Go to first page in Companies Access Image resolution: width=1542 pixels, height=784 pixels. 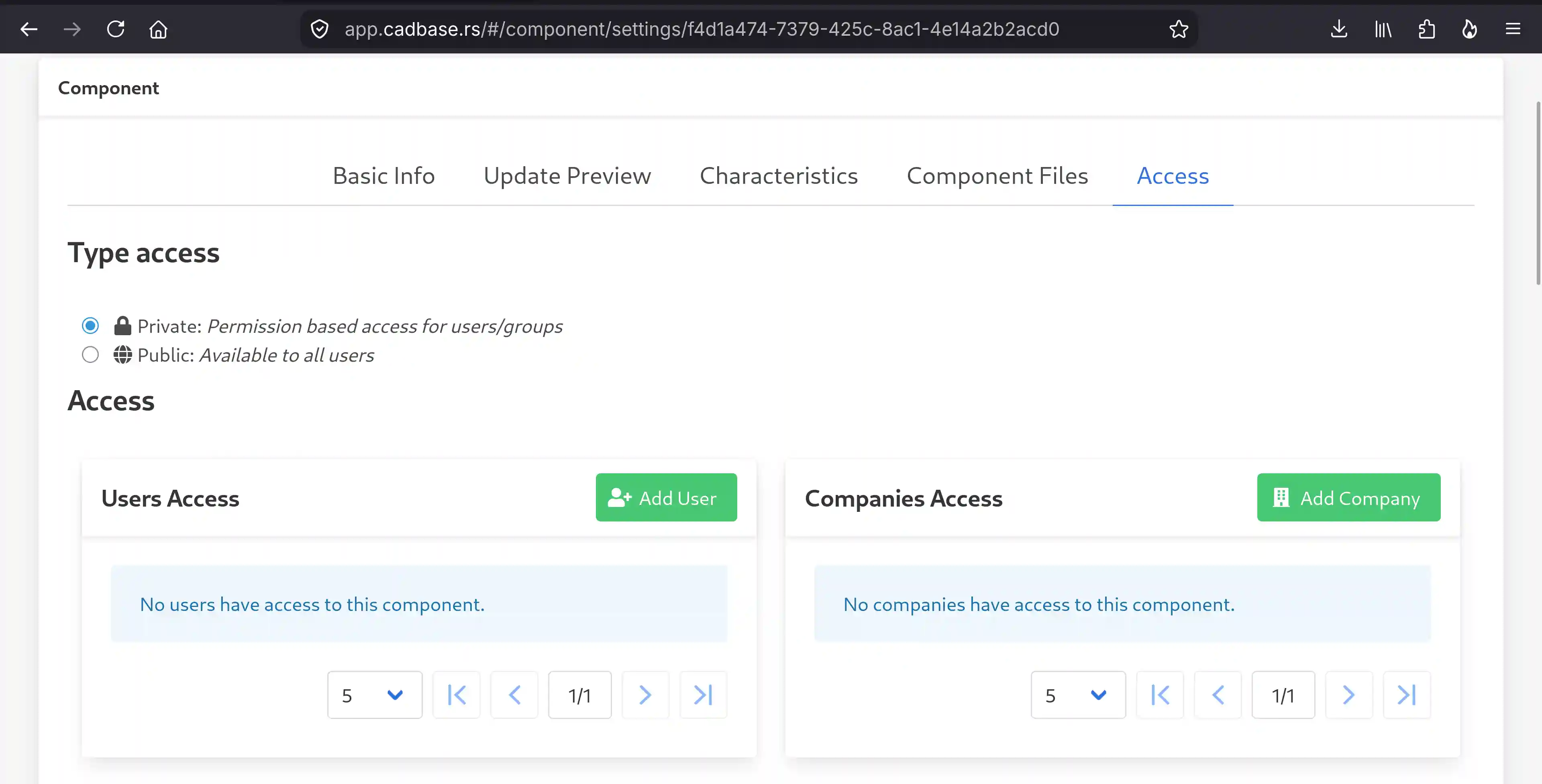point(1160,695)
